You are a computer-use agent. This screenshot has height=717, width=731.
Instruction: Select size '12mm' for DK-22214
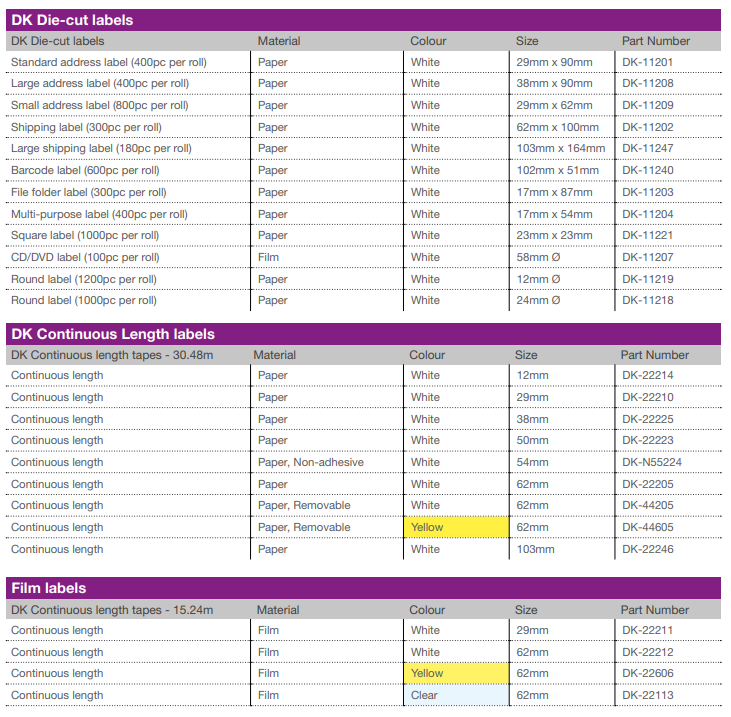(532, 375)
